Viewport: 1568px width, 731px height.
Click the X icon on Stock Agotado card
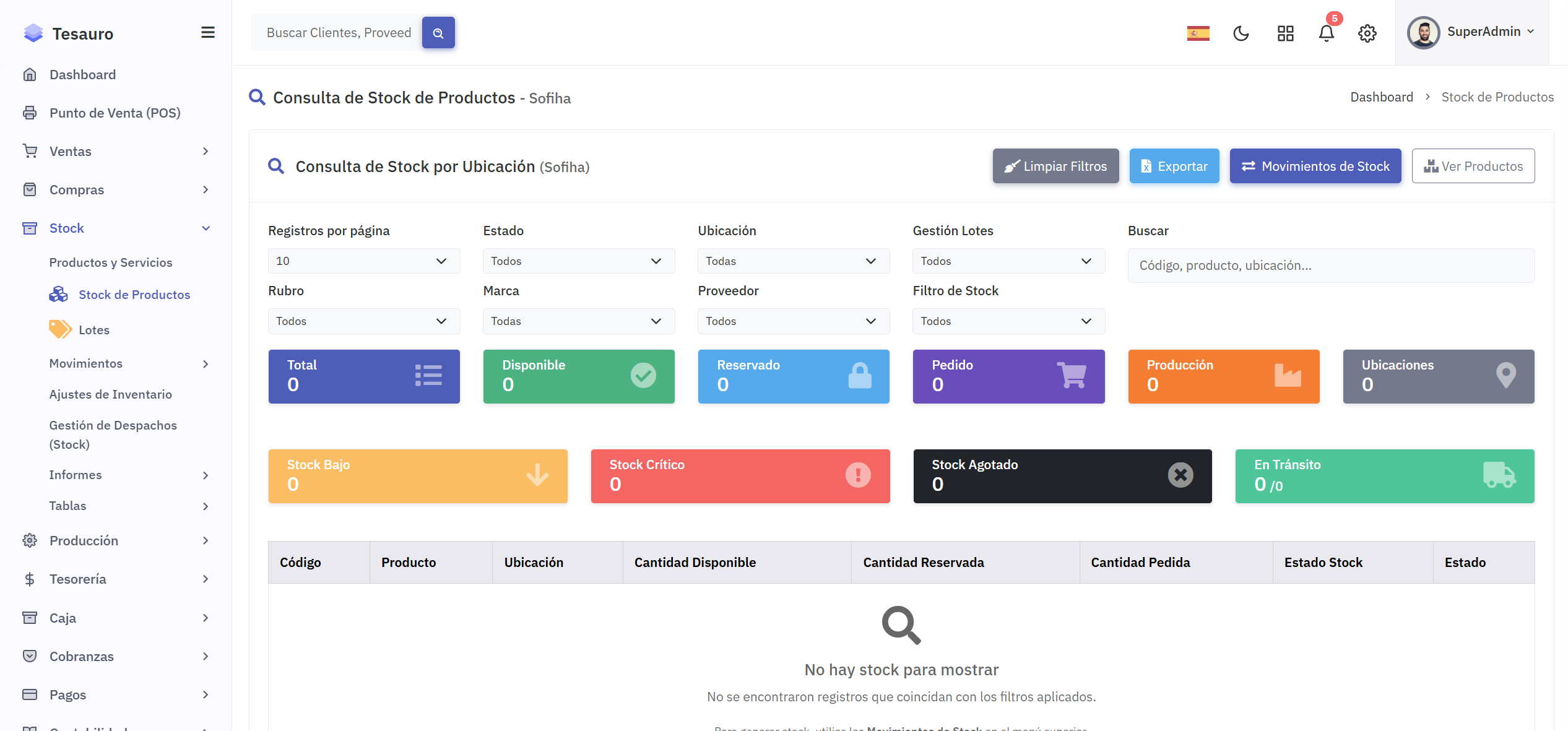[1180, 475]
